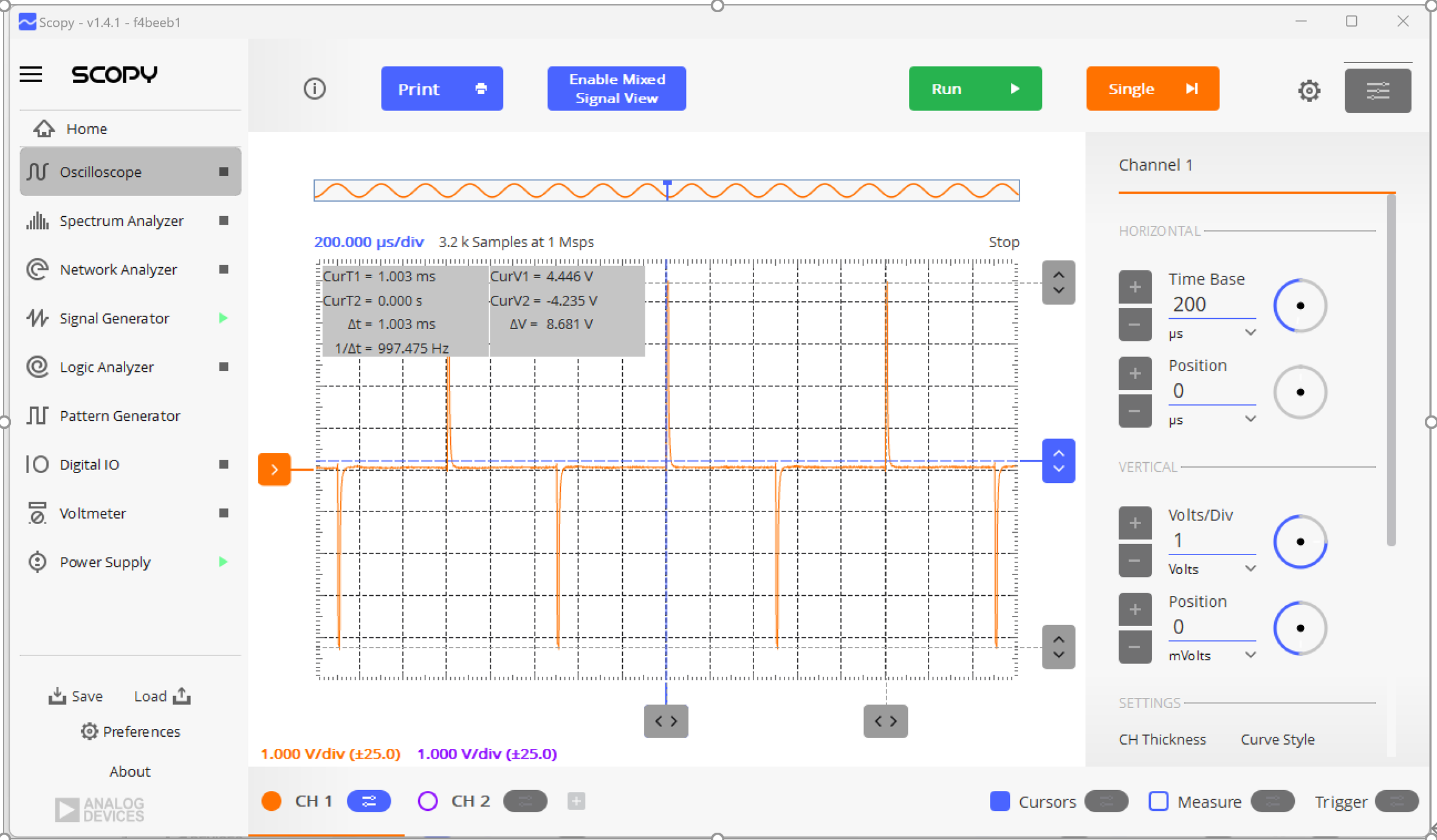
Task: Click the vertical Position rotary knob
Action: click(1300, 628)
